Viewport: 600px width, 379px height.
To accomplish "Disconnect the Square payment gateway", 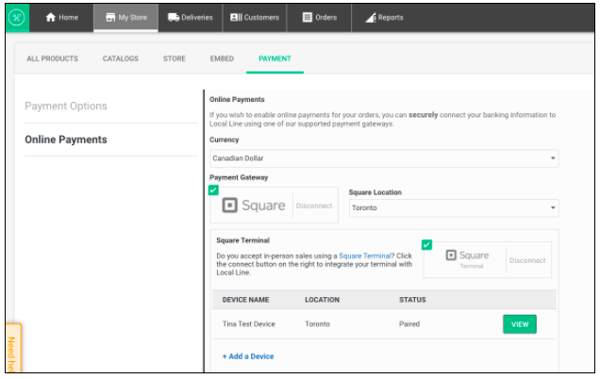I will (x=314, y=206).
